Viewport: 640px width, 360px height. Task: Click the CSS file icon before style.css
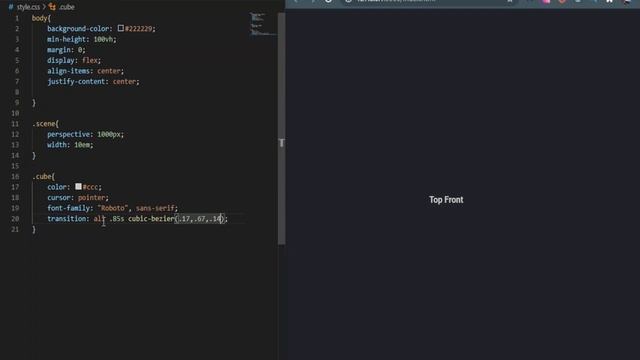11,7
